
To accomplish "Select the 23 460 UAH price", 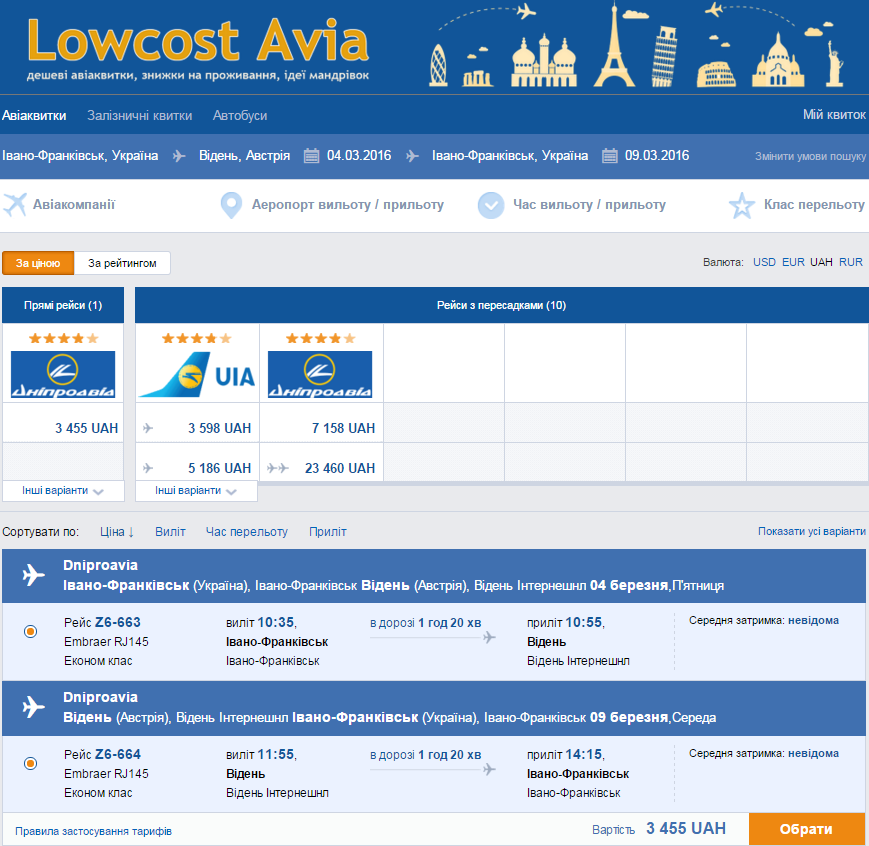I will point(340,468).
